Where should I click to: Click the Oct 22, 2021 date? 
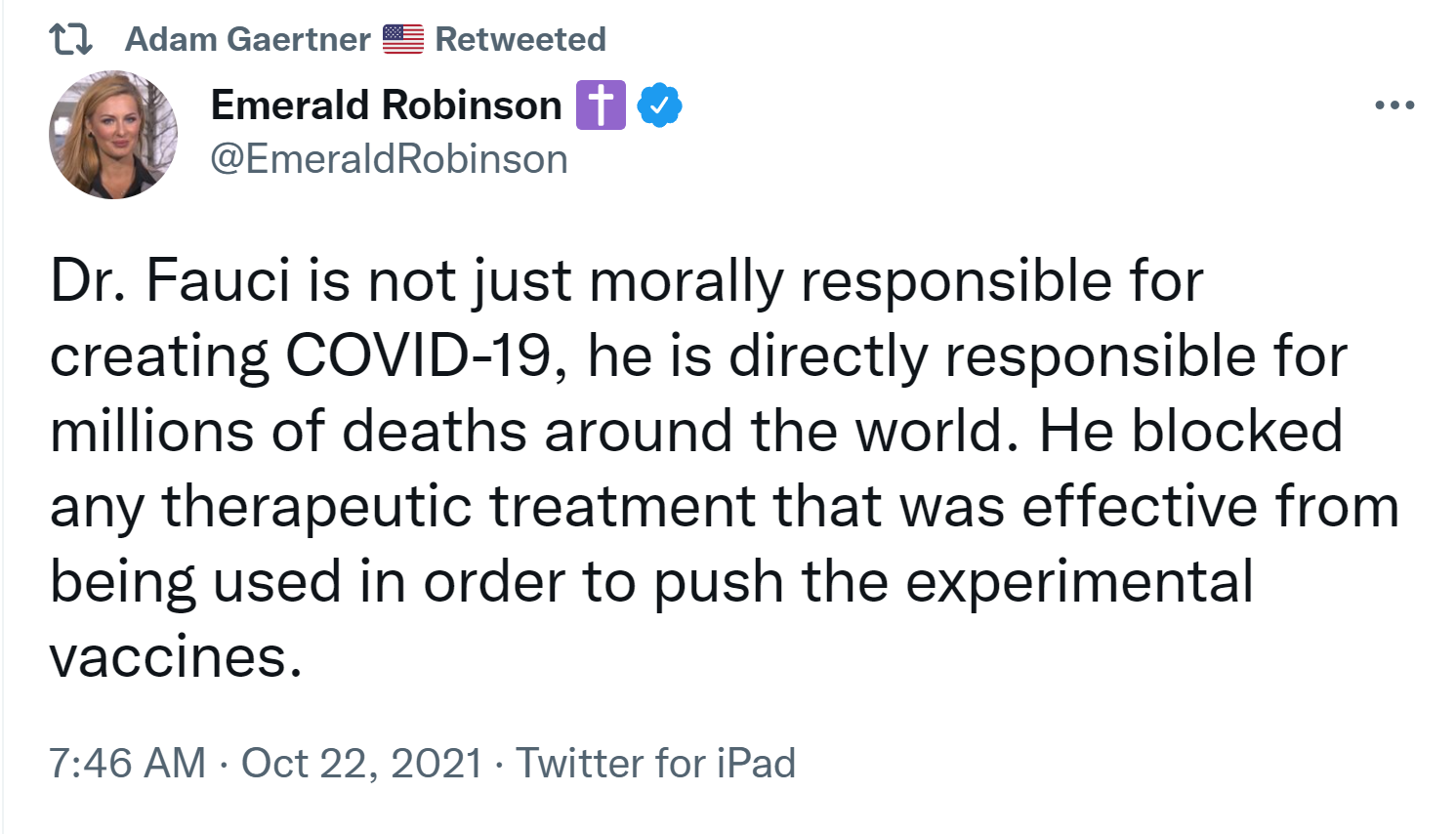361,763
